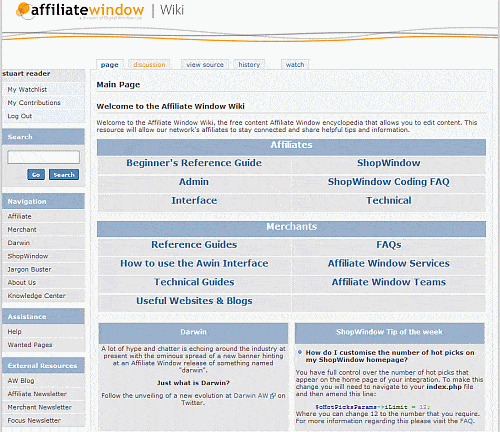Open the history tab
Viewport: 500px width, 432px height.
249,64
